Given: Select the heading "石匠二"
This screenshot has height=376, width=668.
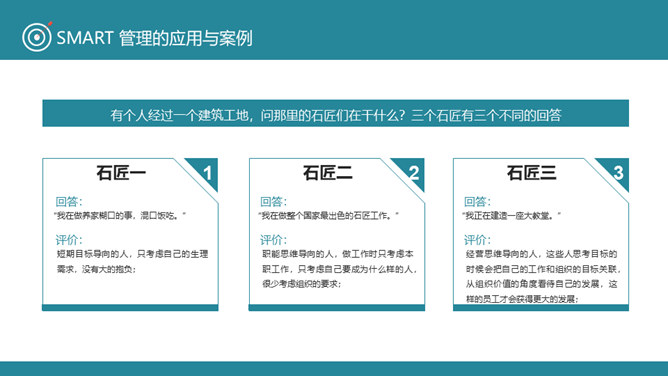Looking at the screenshot, I should click(x=328, y=173).
